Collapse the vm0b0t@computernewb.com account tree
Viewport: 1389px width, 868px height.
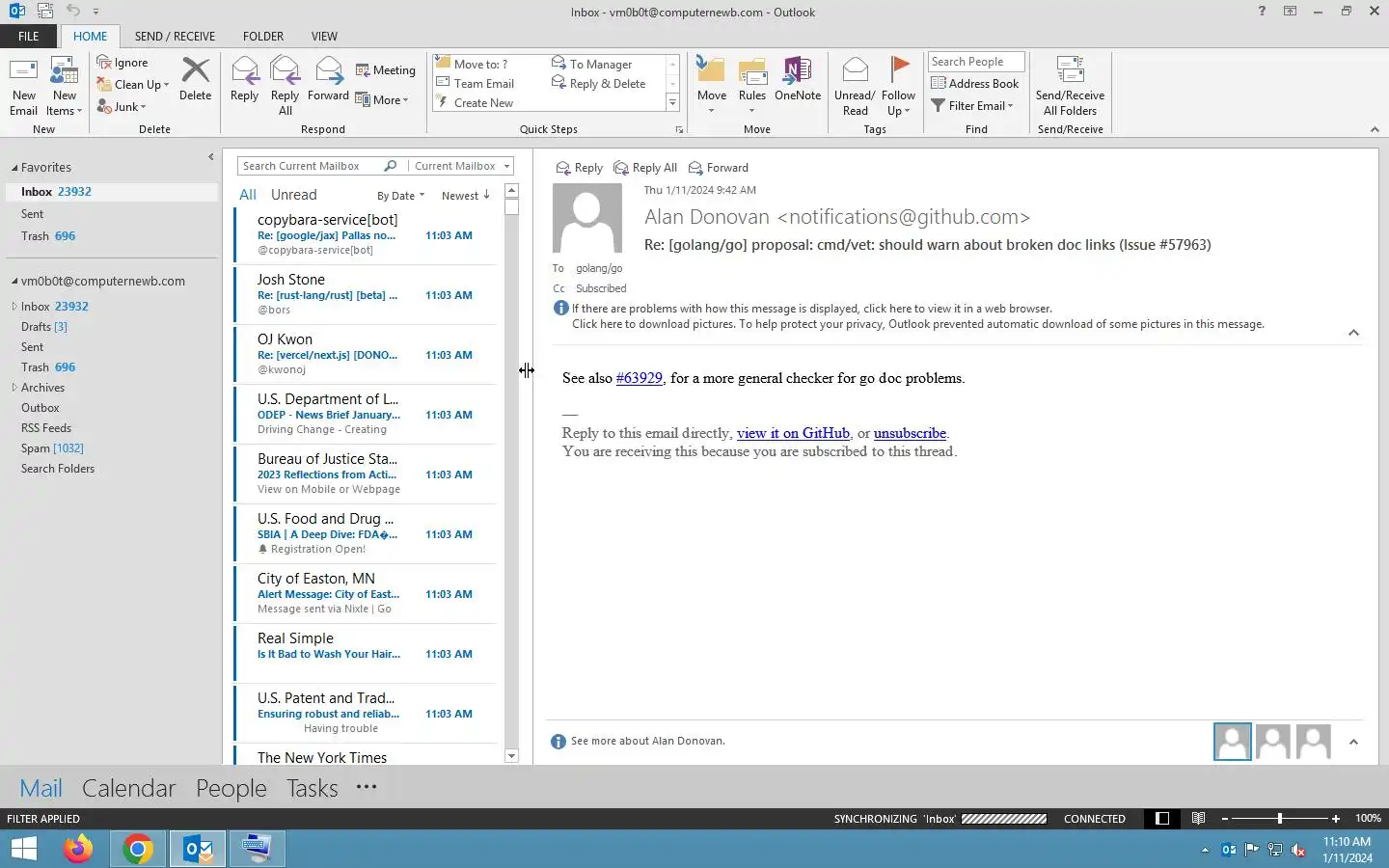pos(14,282)
